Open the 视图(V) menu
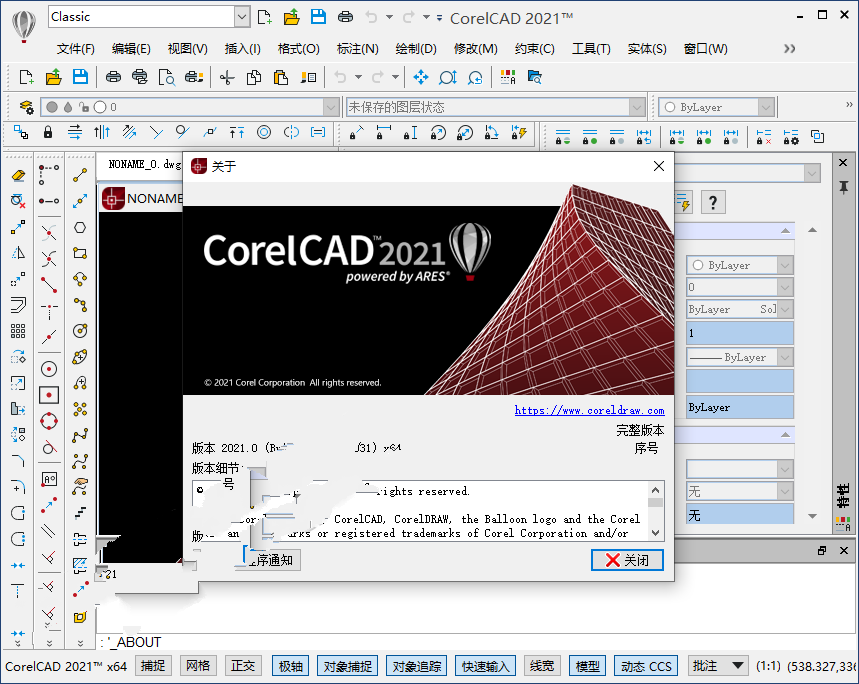The width and height of the screenshot is (859, 684). (187, 49)
